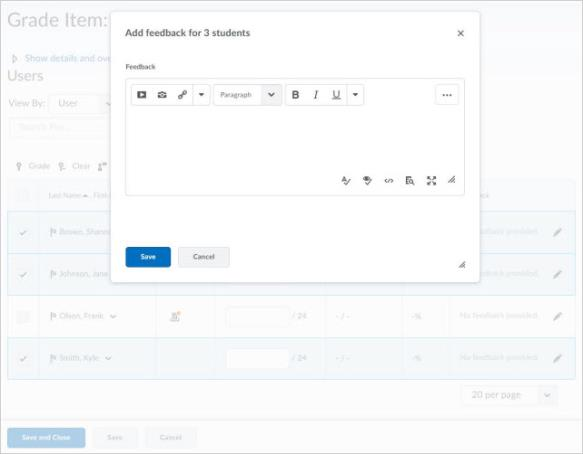This screenshot has width=583, height=454.
Task: Click the Preview icon in editor
Action: (410, 181)
